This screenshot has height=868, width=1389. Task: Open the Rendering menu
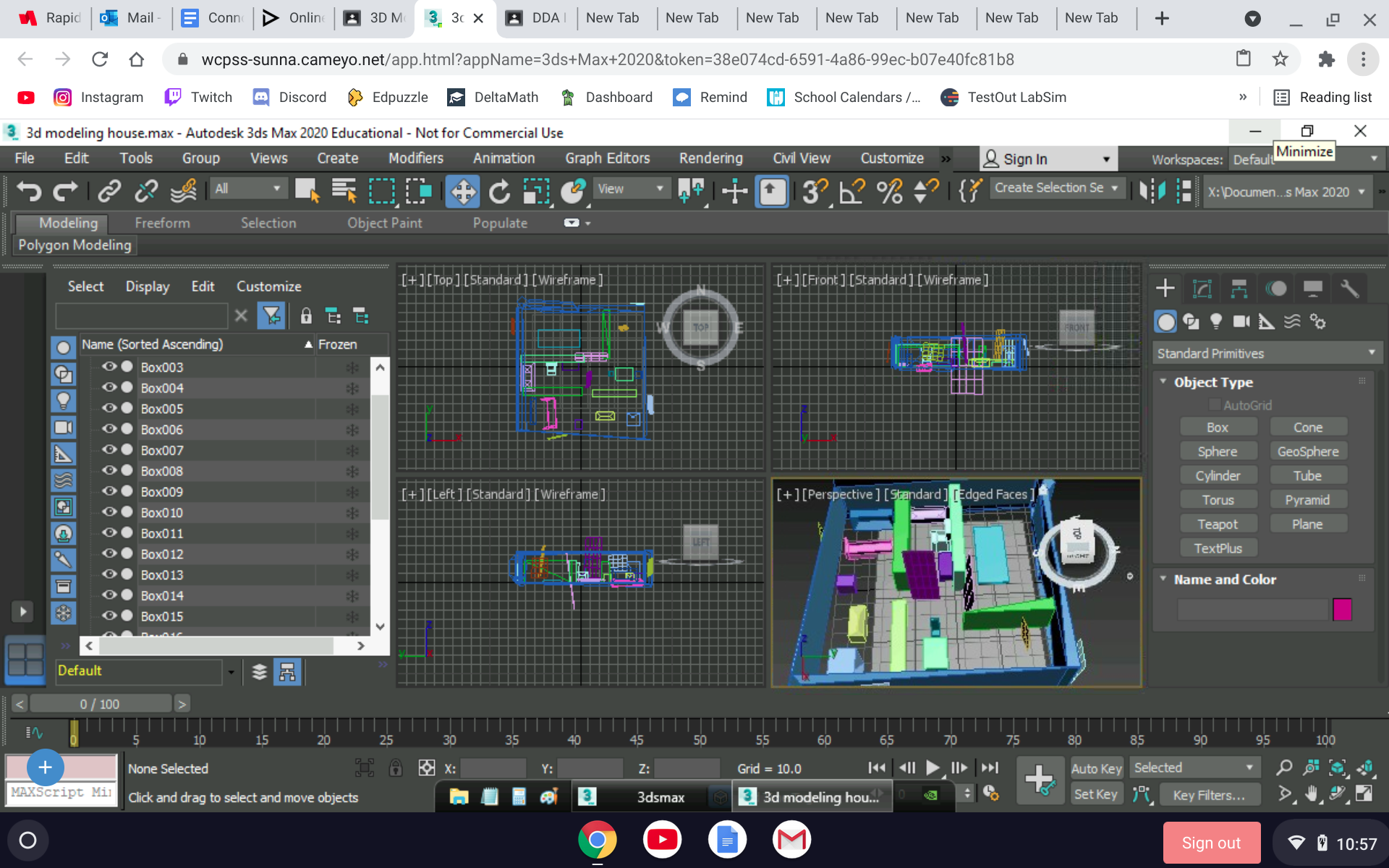710,158
